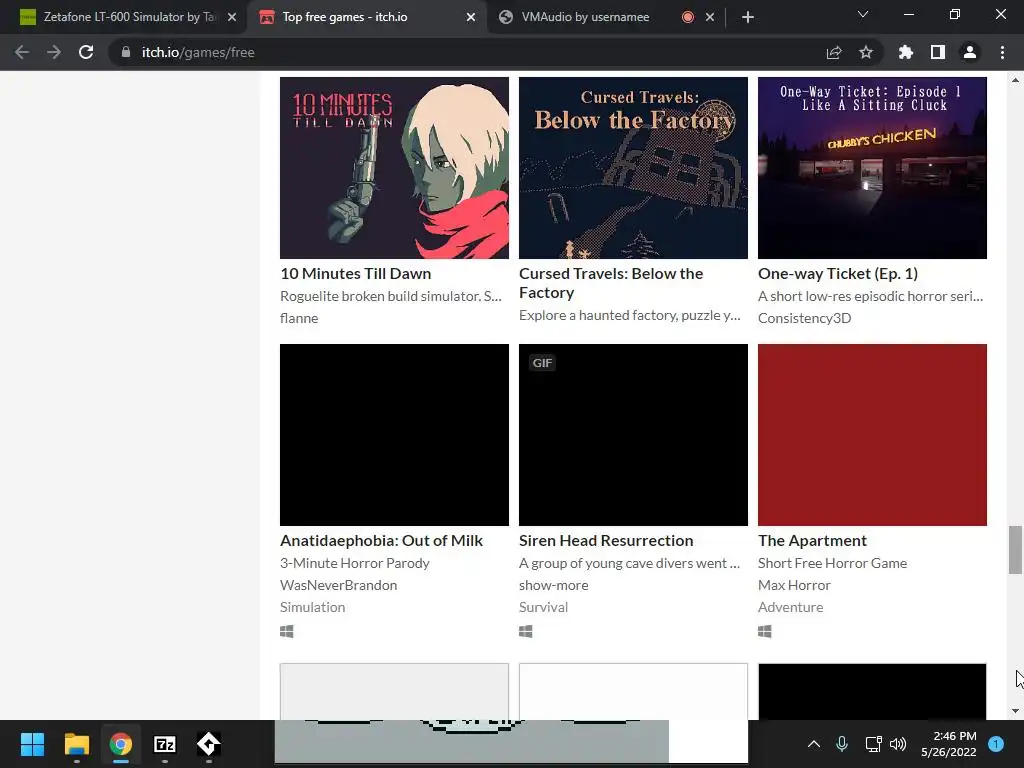Open author flanne's profile
This screenshot has height=768, width=1024.
[299, 318]
